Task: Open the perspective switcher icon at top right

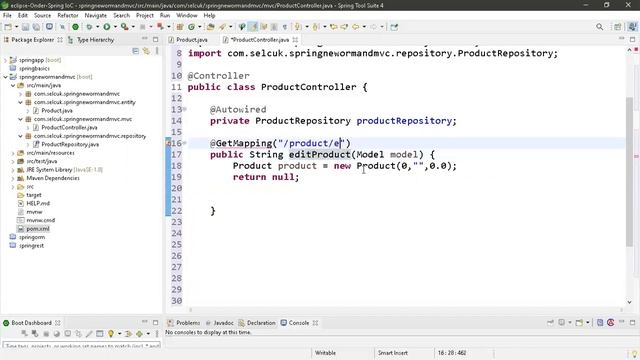Action: [x=618, y=27]
